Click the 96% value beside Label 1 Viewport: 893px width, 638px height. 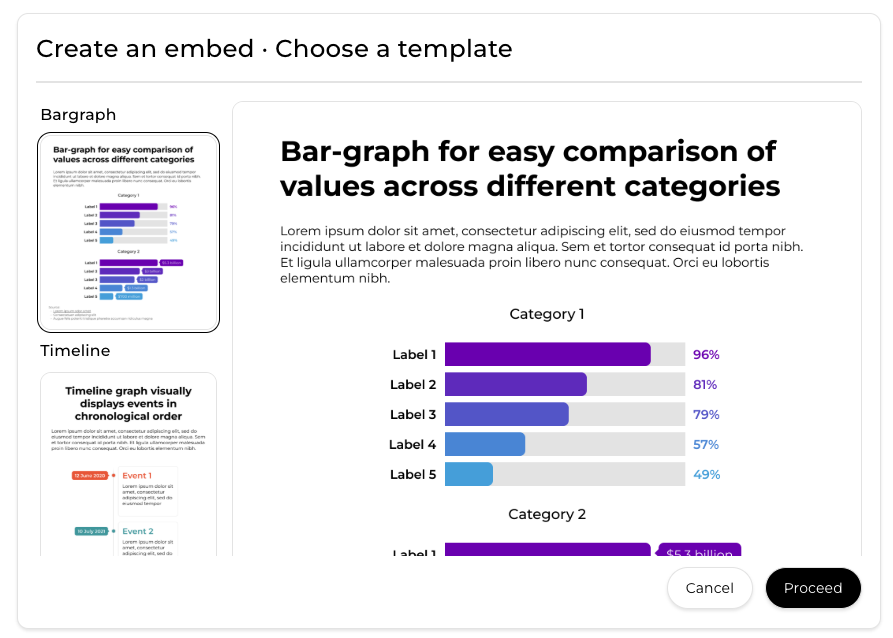(x=706, y=354)
